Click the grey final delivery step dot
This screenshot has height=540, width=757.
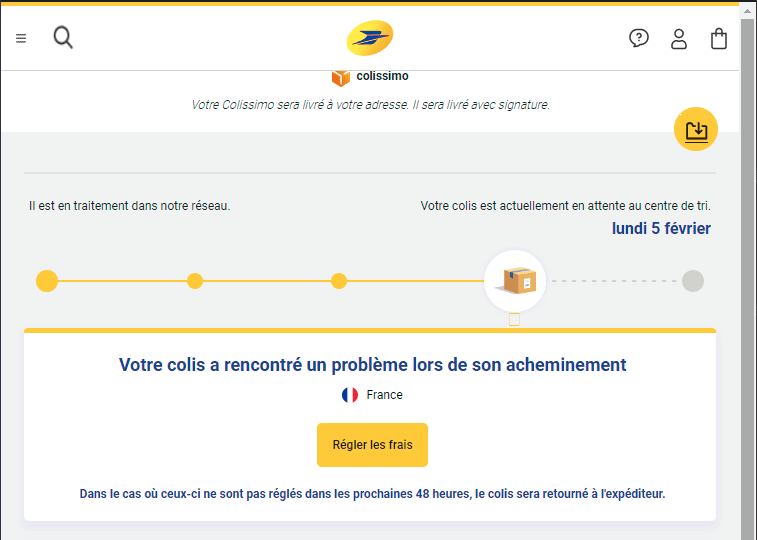pyautogui.click(x=693, y=281)
